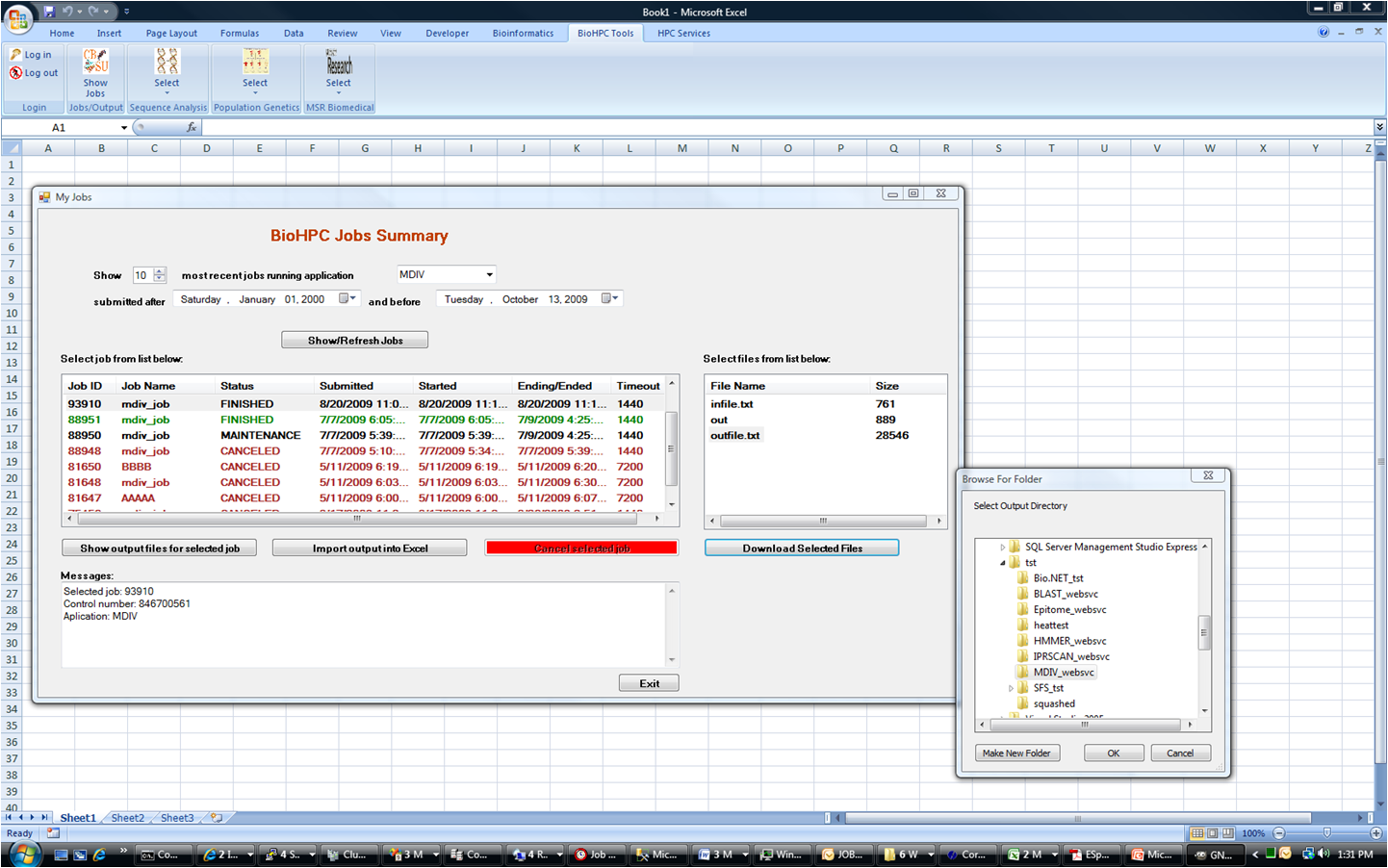
Task: Click Show output files for selected job
Action: tap(160, 548)
